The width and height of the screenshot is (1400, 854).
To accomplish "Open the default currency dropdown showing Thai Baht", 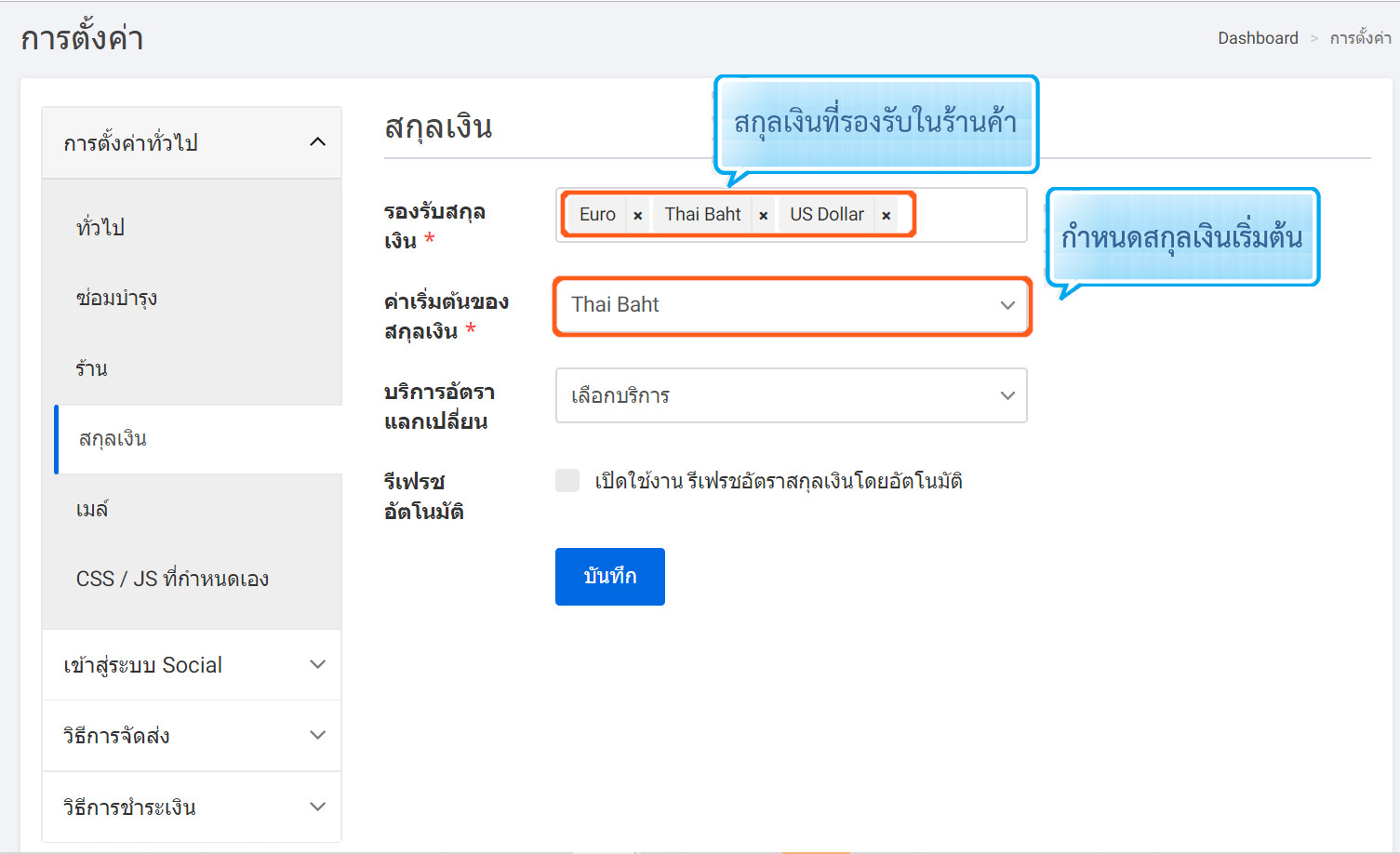I will pos(792,305).
